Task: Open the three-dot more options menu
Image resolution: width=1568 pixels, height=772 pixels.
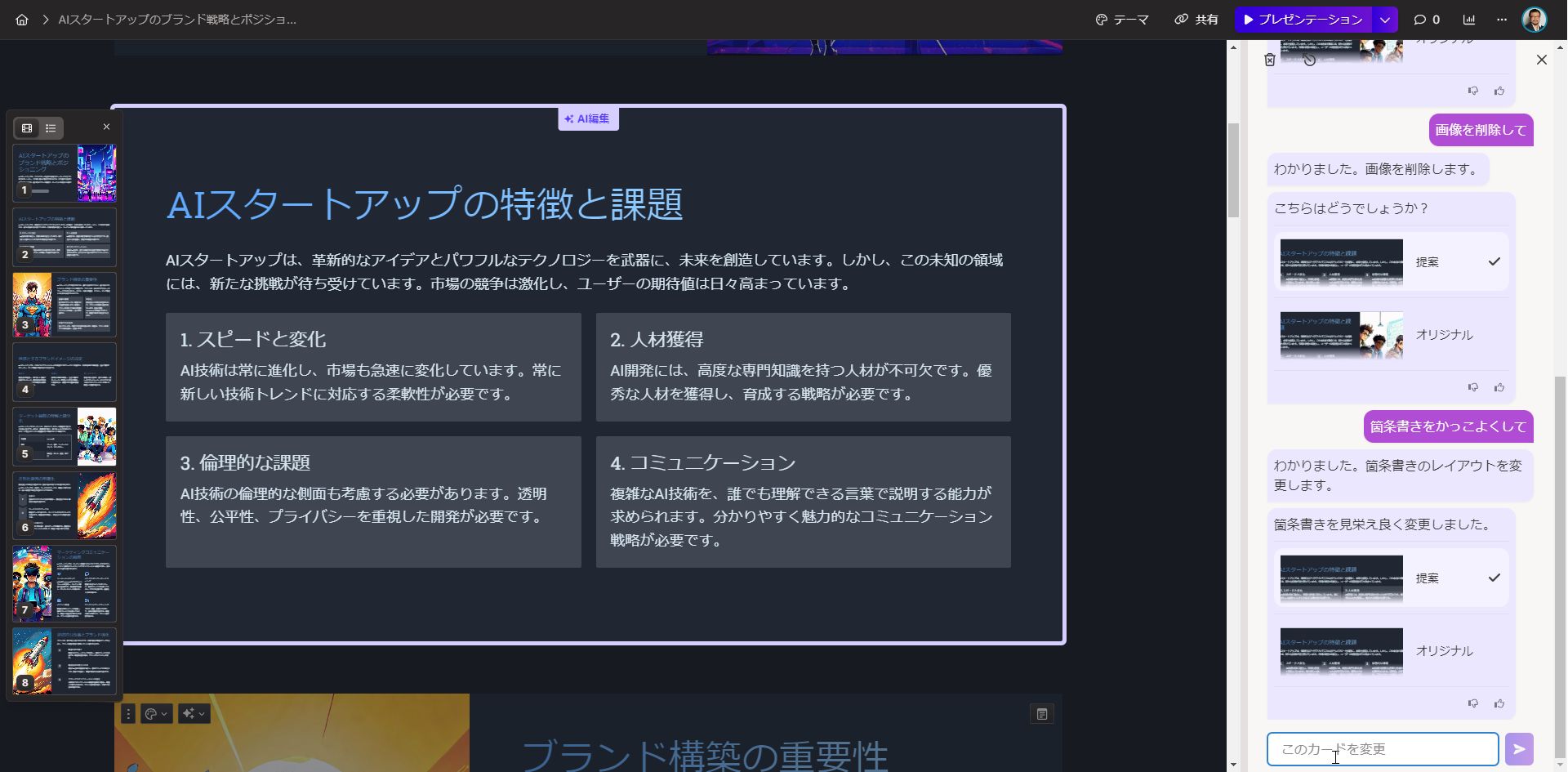Action: coord(1502,19)
